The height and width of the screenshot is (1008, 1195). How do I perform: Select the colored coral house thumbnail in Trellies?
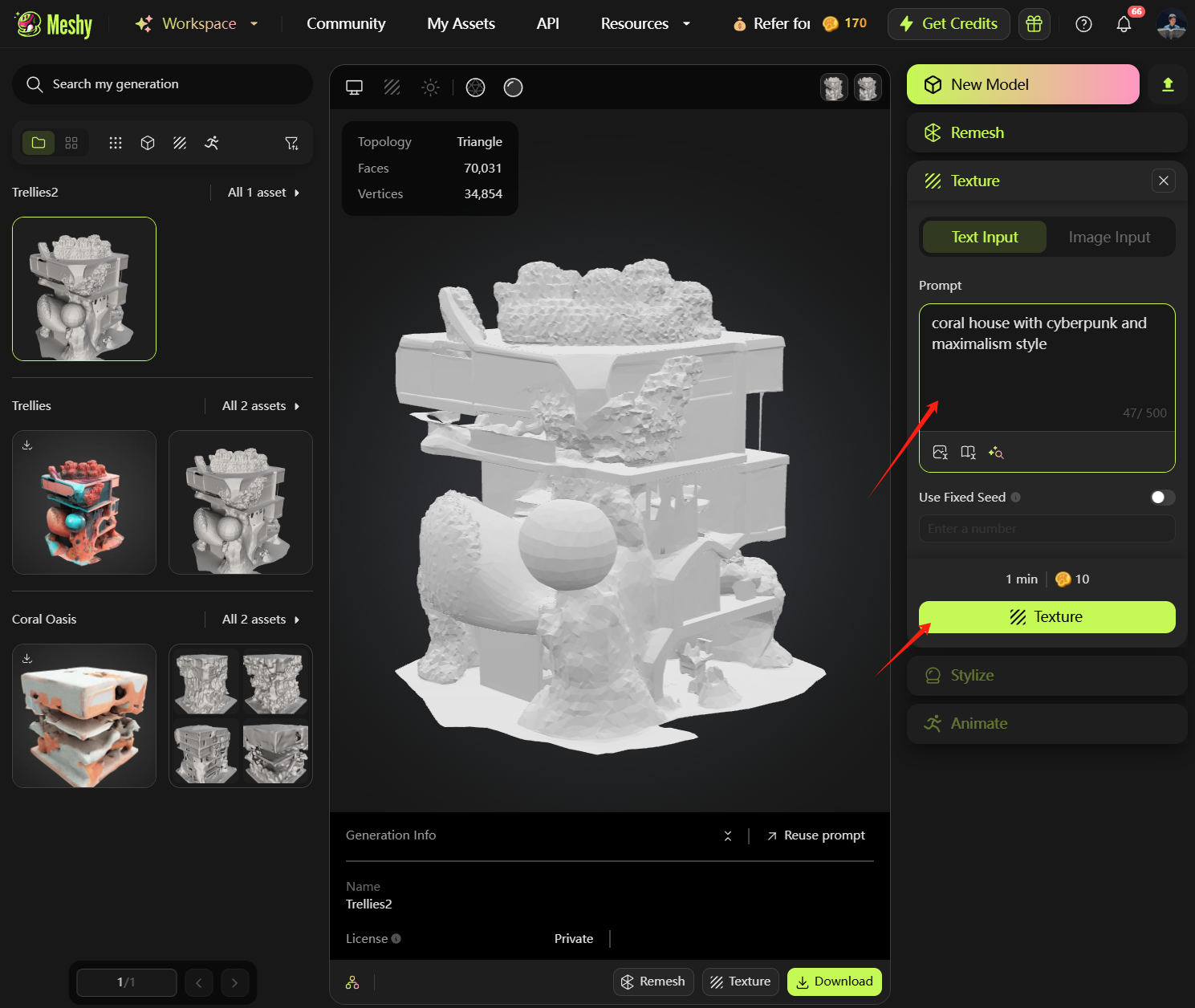pyautogui.click(x=84, y=502)
